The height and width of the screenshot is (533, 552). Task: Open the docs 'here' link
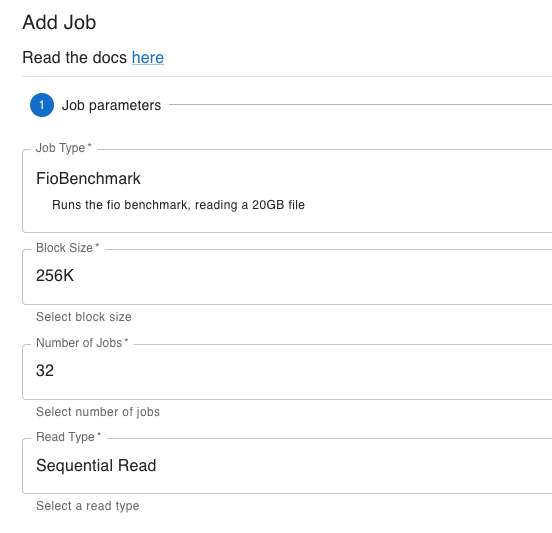tap(148, 57)
